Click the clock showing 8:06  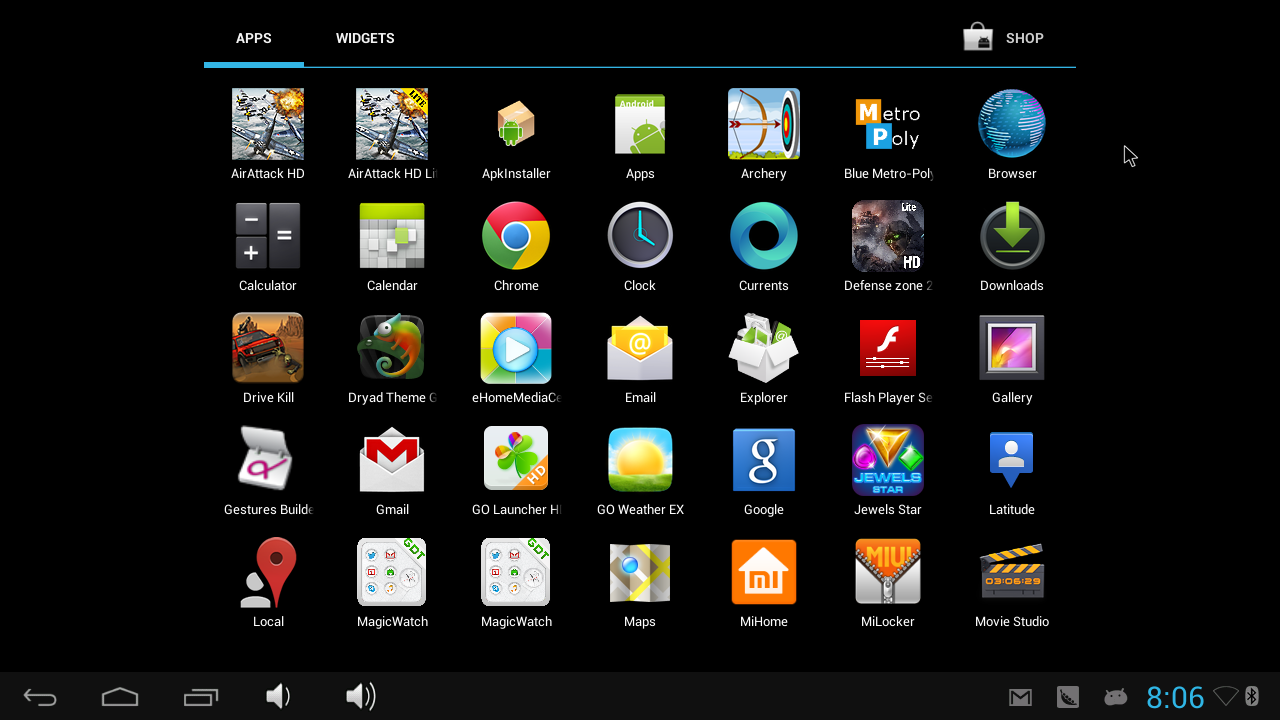click(x=1175, y=697)
